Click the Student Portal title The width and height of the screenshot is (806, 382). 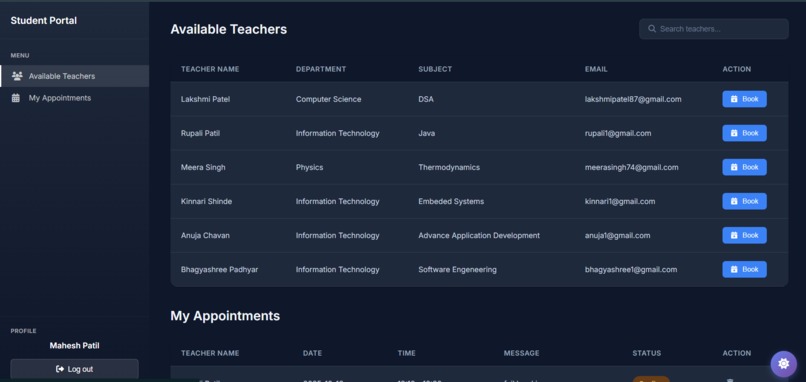point(44,21)
